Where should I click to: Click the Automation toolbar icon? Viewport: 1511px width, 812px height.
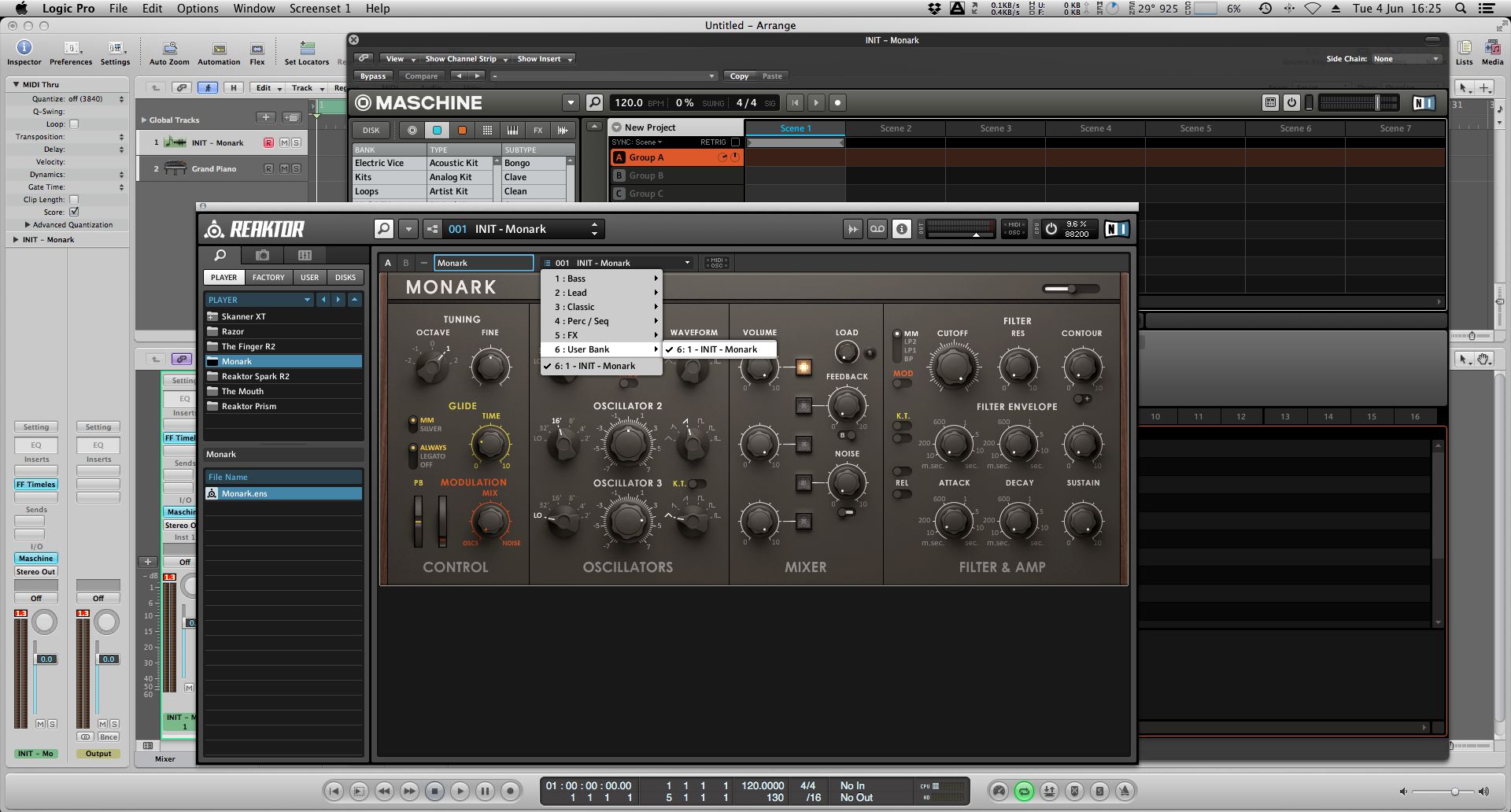[x=219, y=54]
